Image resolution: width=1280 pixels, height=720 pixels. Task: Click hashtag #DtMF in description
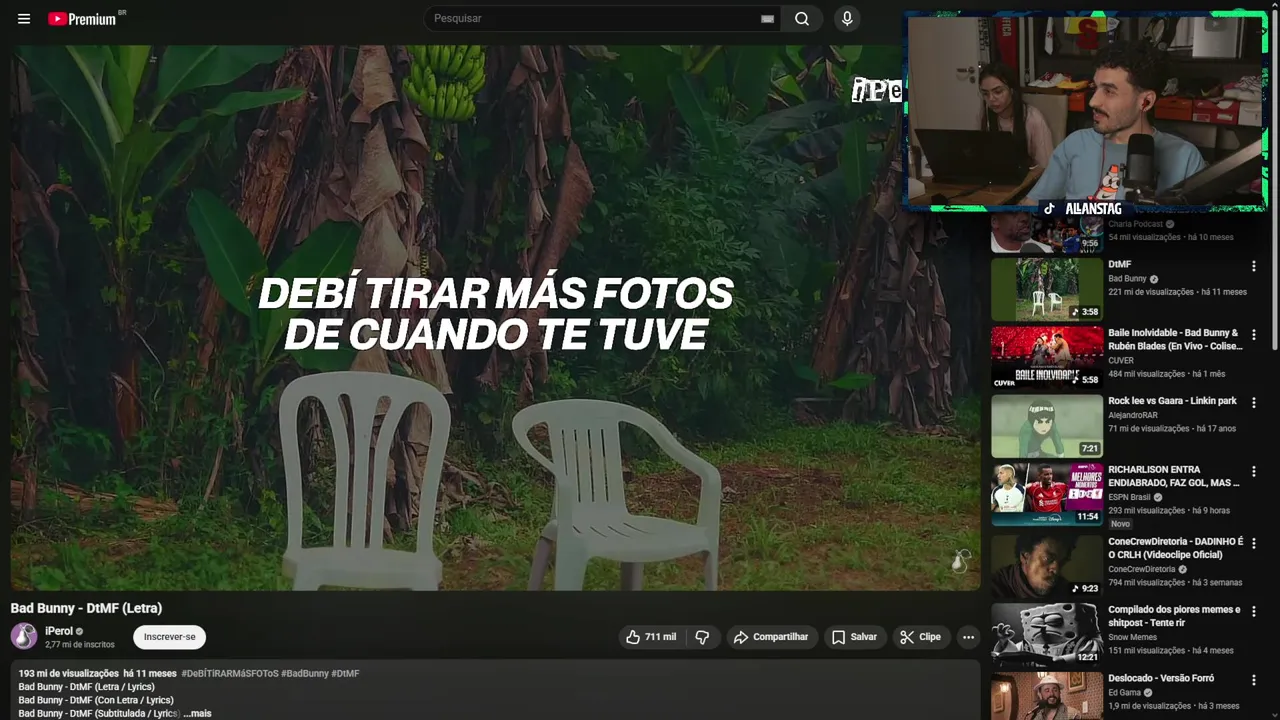click(x=346, y=674)
